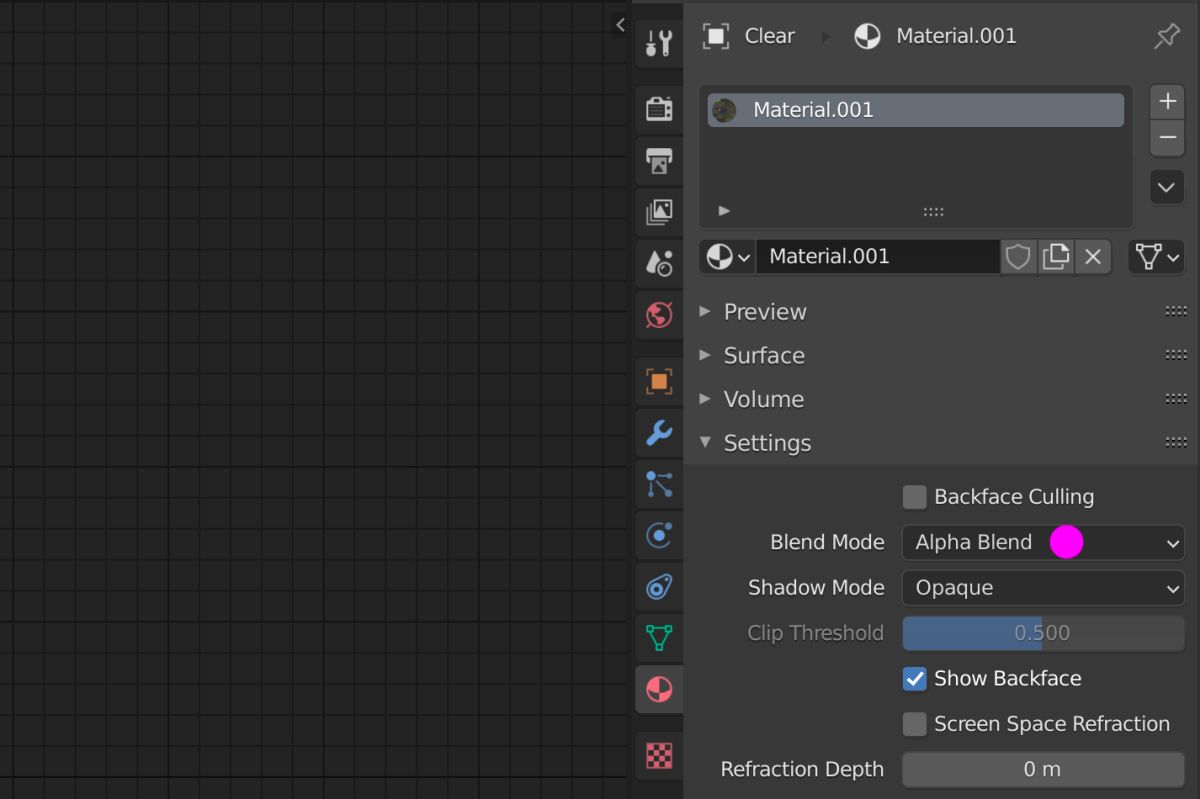Open the Scene properties tab
Screen dimensions: 1200x799
pos(659,264)
